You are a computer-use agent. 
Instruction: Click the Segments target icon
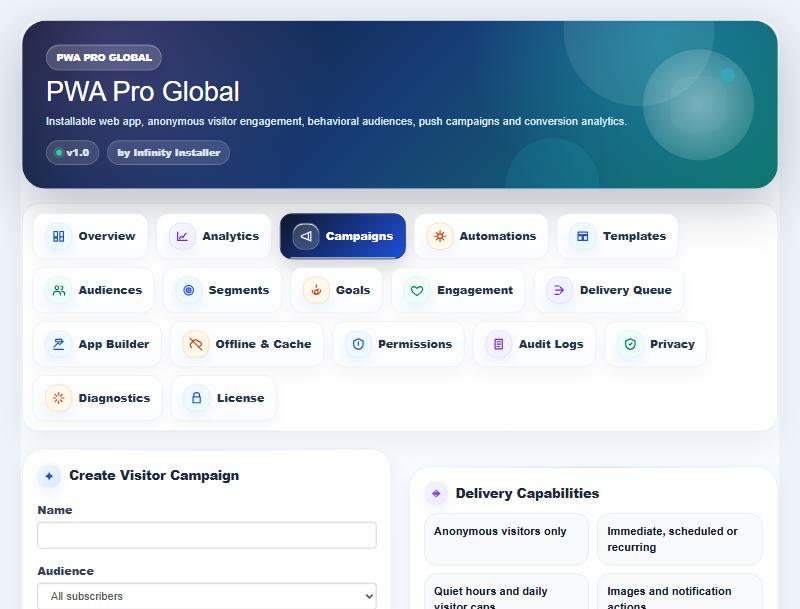click(189, 290)
